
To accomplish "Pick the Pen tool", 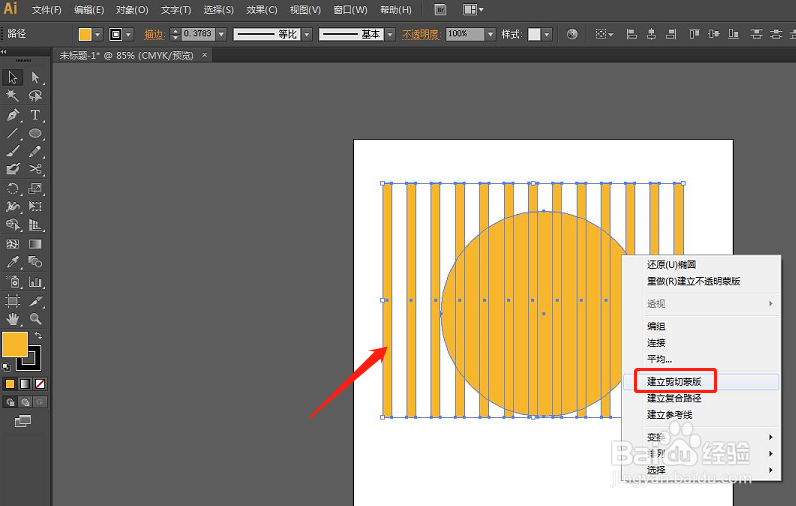I will tap(13, 115).
